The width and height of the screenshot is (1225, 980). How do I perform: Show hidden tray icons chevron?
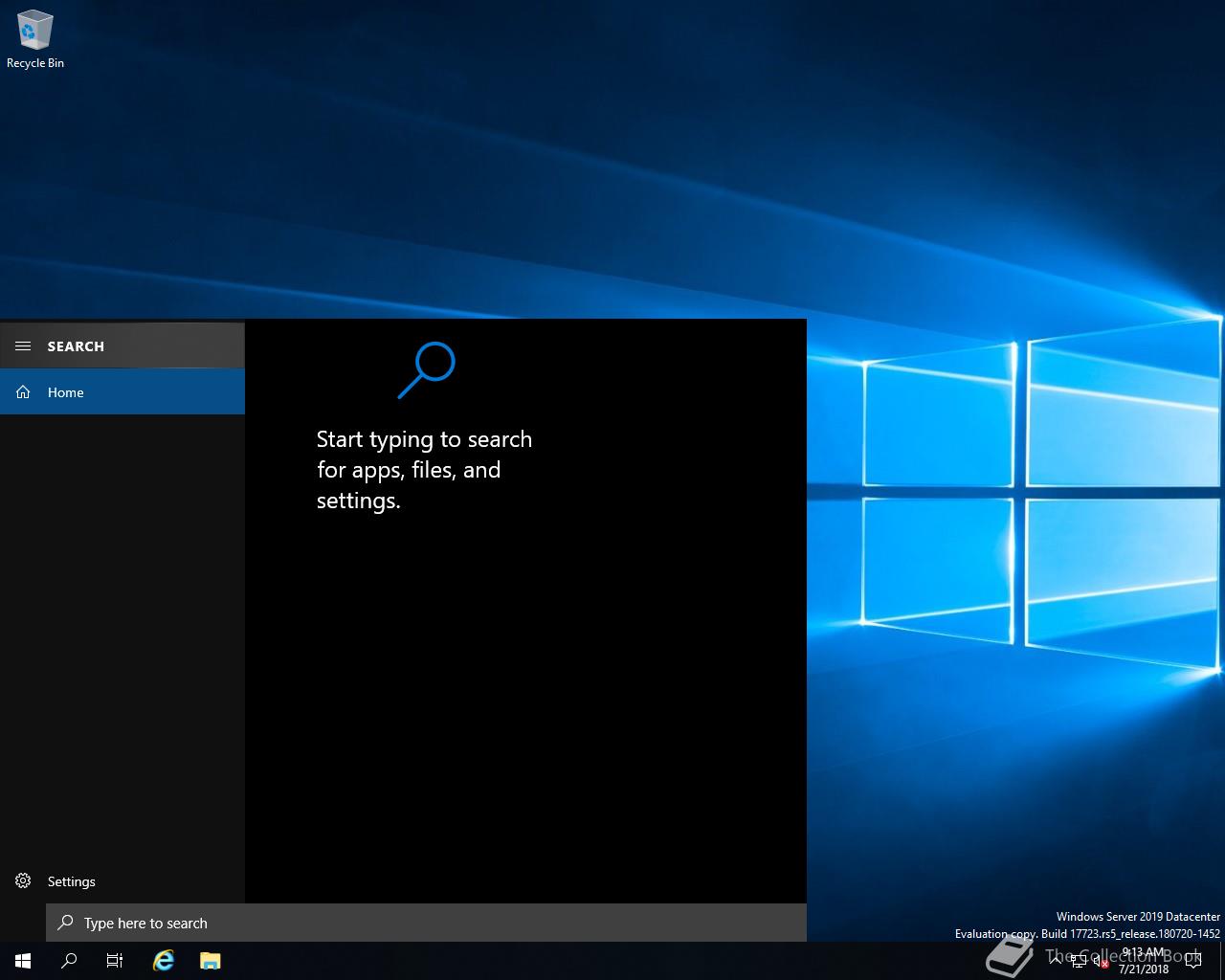click(x=1055, y=961)
